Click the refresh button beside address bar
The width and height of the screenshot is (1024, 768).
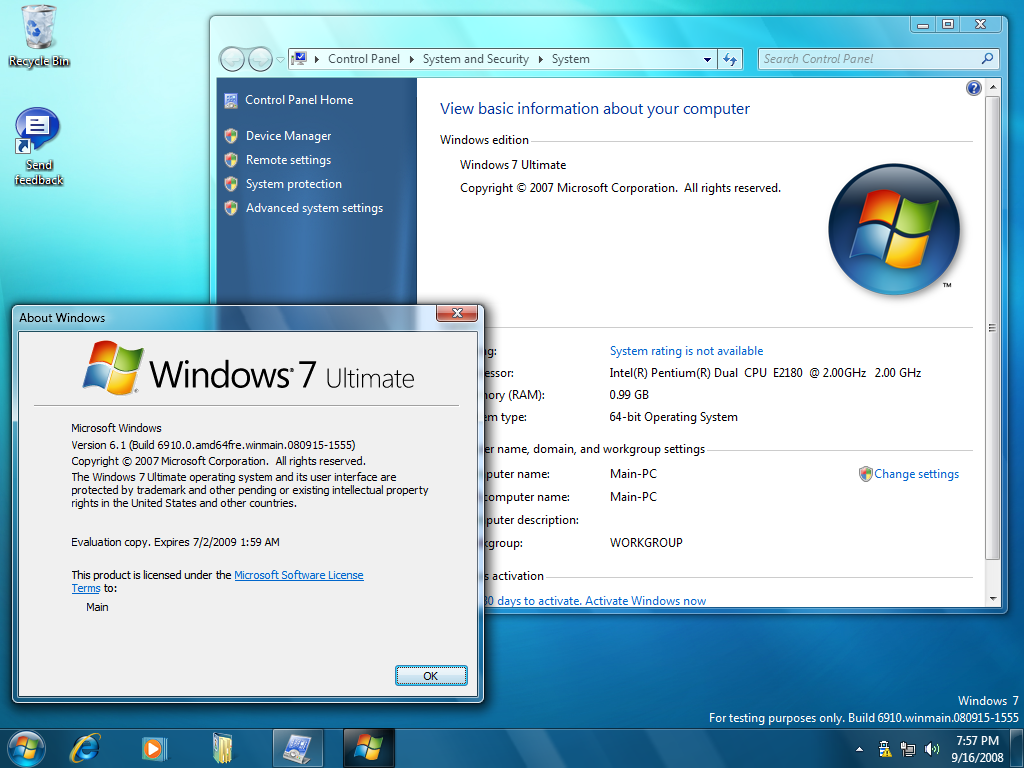[x=730, y=59]
